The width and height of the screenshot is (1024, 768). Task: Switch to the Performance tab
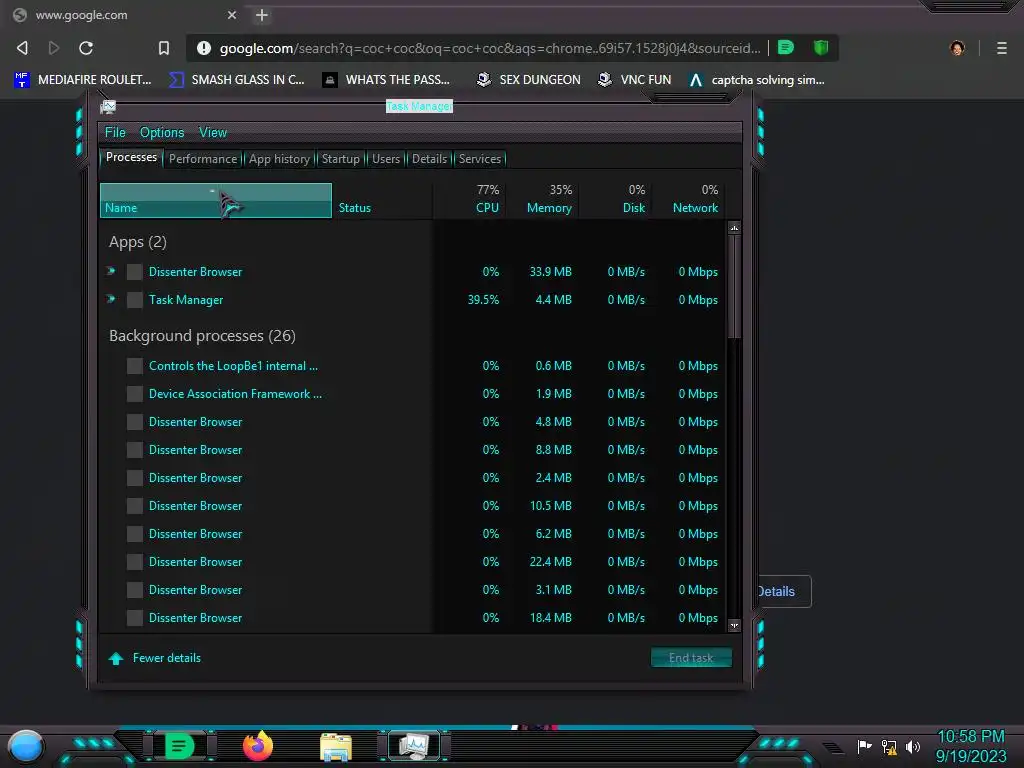click(x=203, y=159)
